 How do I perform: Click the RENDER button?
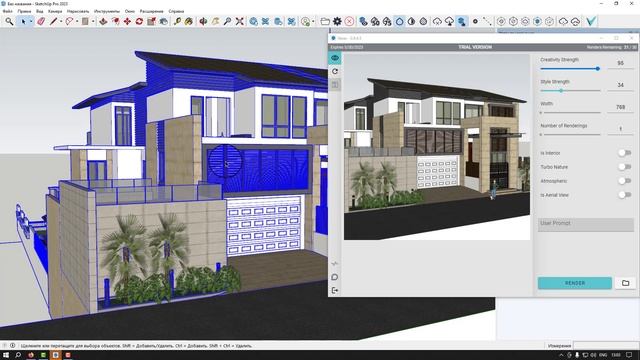[575, 283]
